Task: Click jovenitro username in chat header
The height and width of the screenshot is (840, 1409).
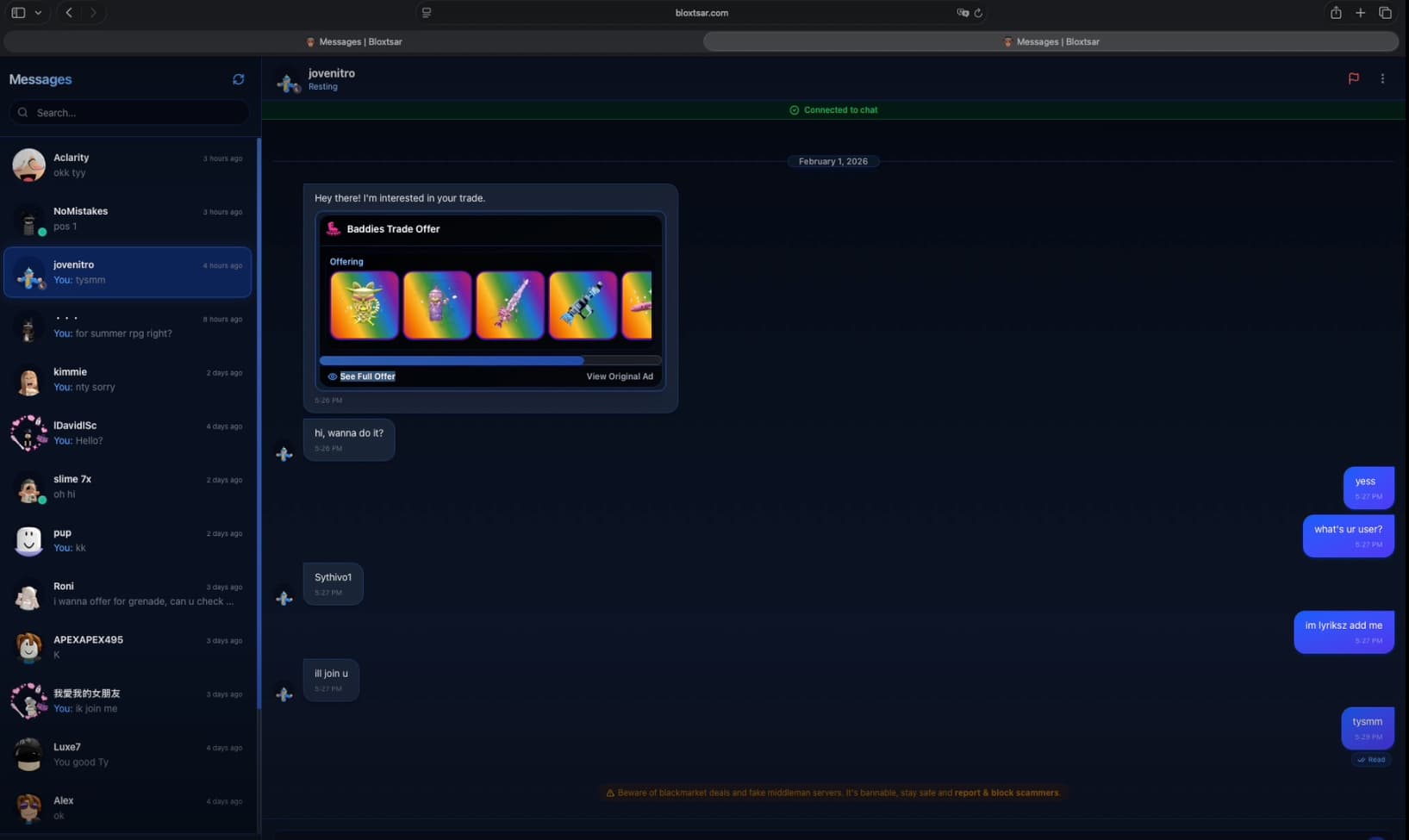Action: pyautogui.click(x=332, y=73)
